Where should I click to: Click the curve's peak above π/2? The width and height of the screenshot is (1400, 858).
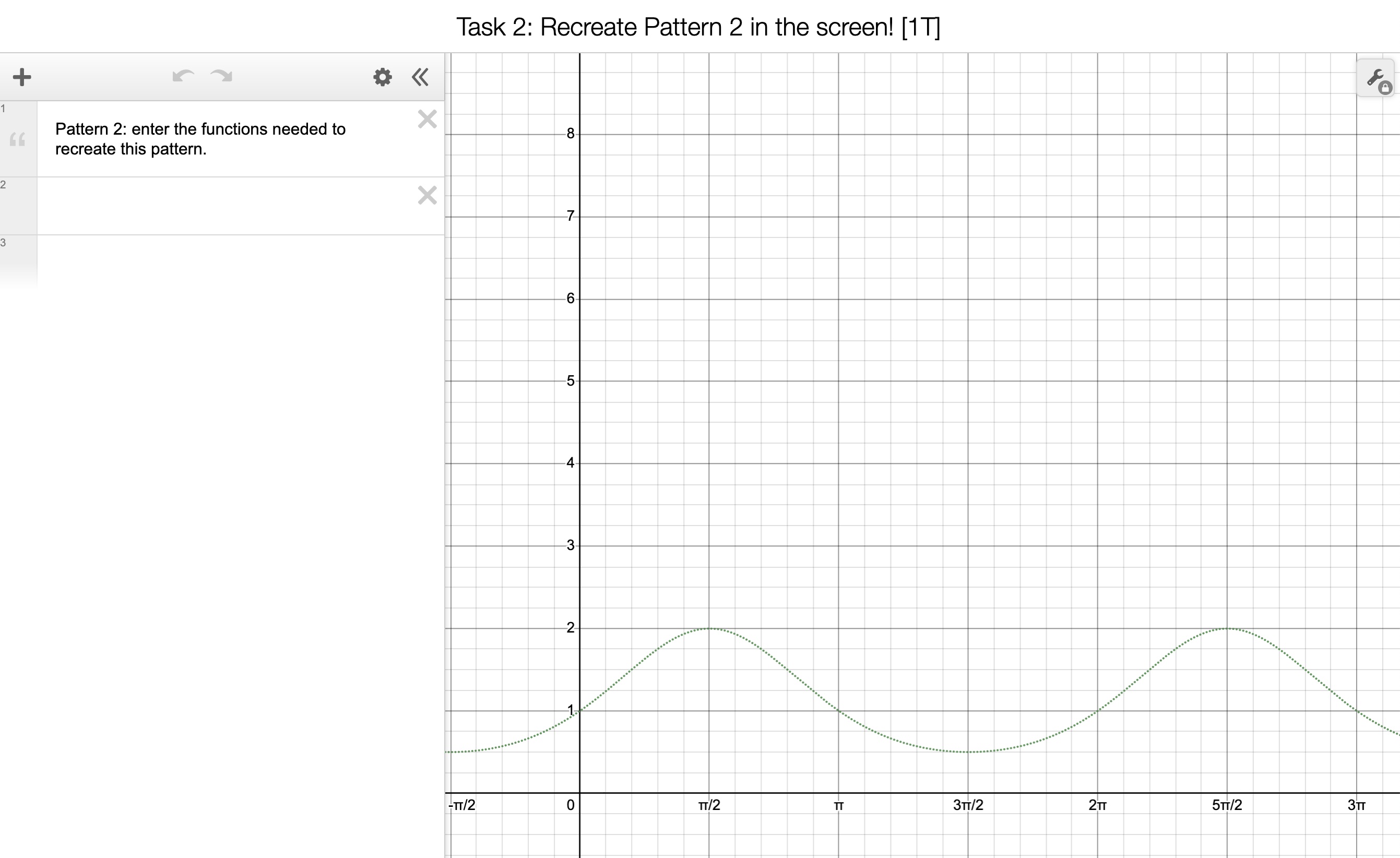pos(709,628)
